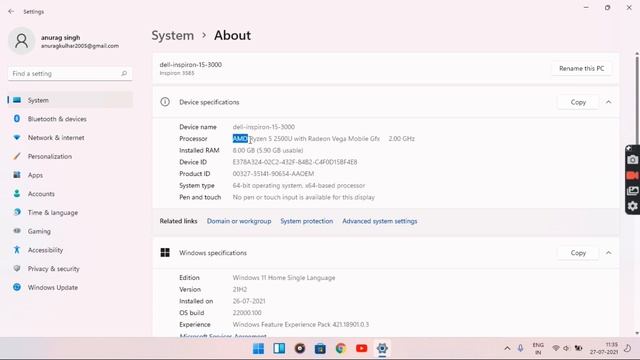
Task: Click the Device specifications info icon
Action: click(x=165, y=102)
